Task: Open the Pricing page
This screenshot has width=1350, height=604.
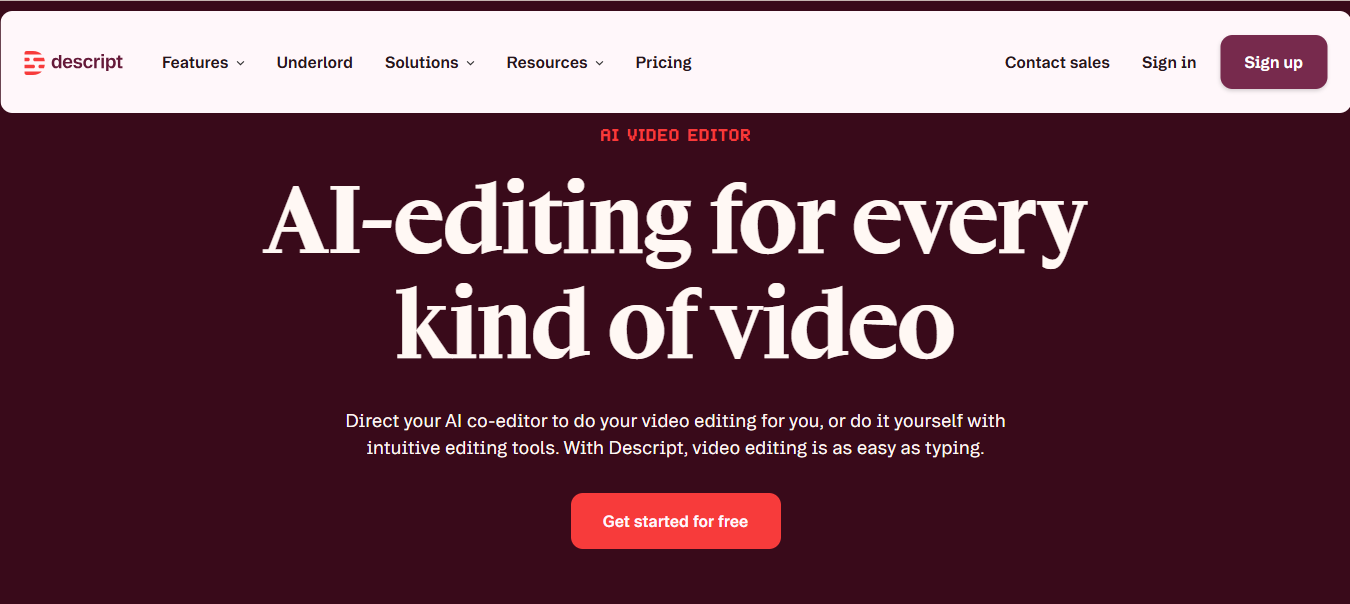Action: click(x=664, y=62)
